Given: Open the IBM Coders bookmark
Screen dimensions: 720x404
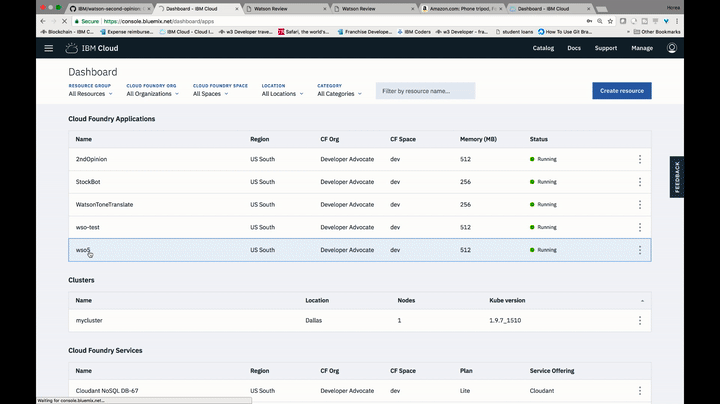Looking at the screenshot, I should click(414, 32).
